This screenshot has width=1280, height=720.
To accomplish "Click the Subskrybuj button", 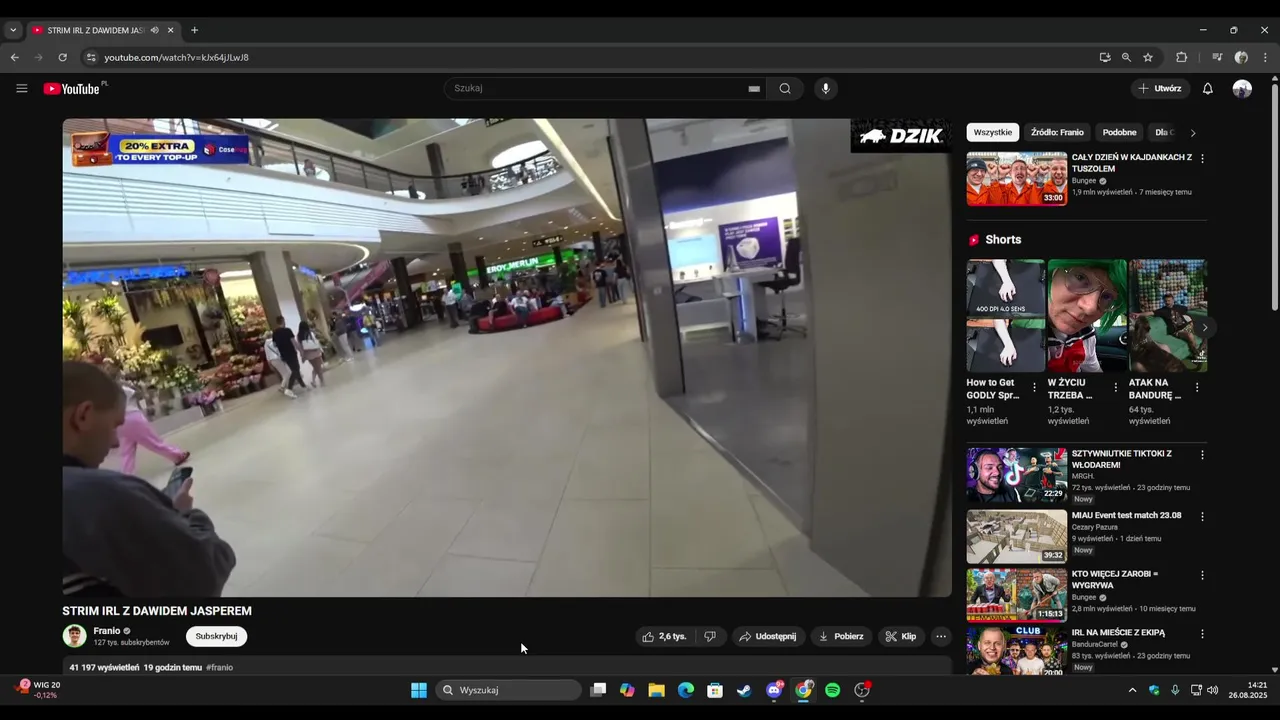I will click(x=216, y=636).
